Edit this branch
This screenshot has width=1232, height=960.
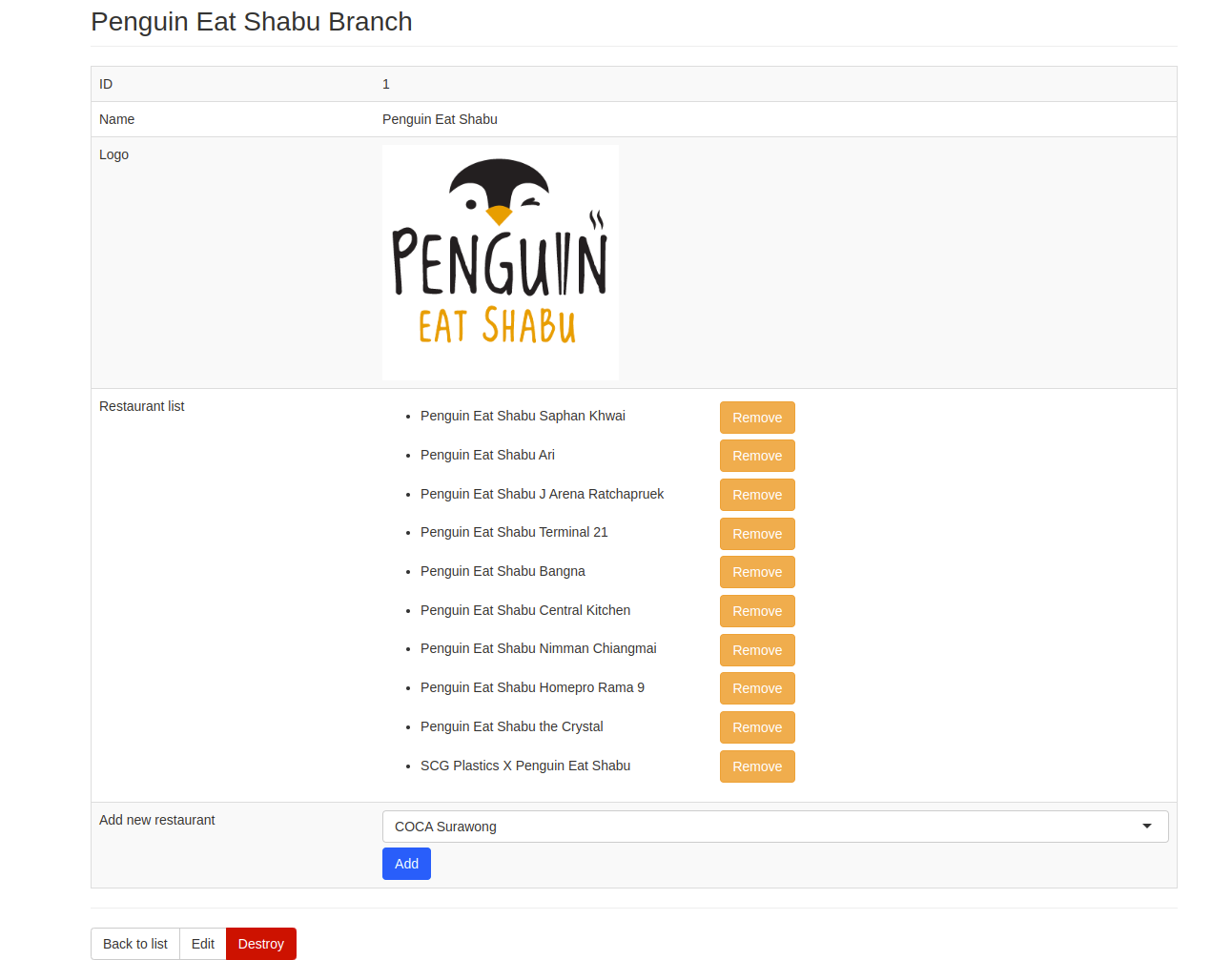(x=203, y=944)
